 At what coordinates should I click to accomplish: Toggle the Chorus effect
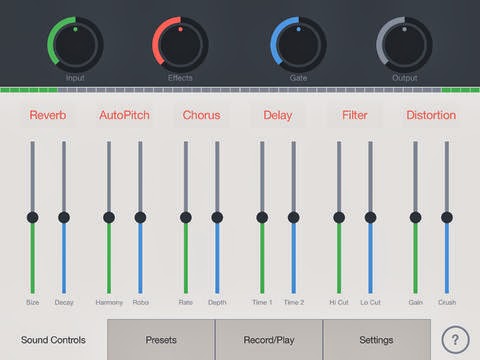[201, 115]
